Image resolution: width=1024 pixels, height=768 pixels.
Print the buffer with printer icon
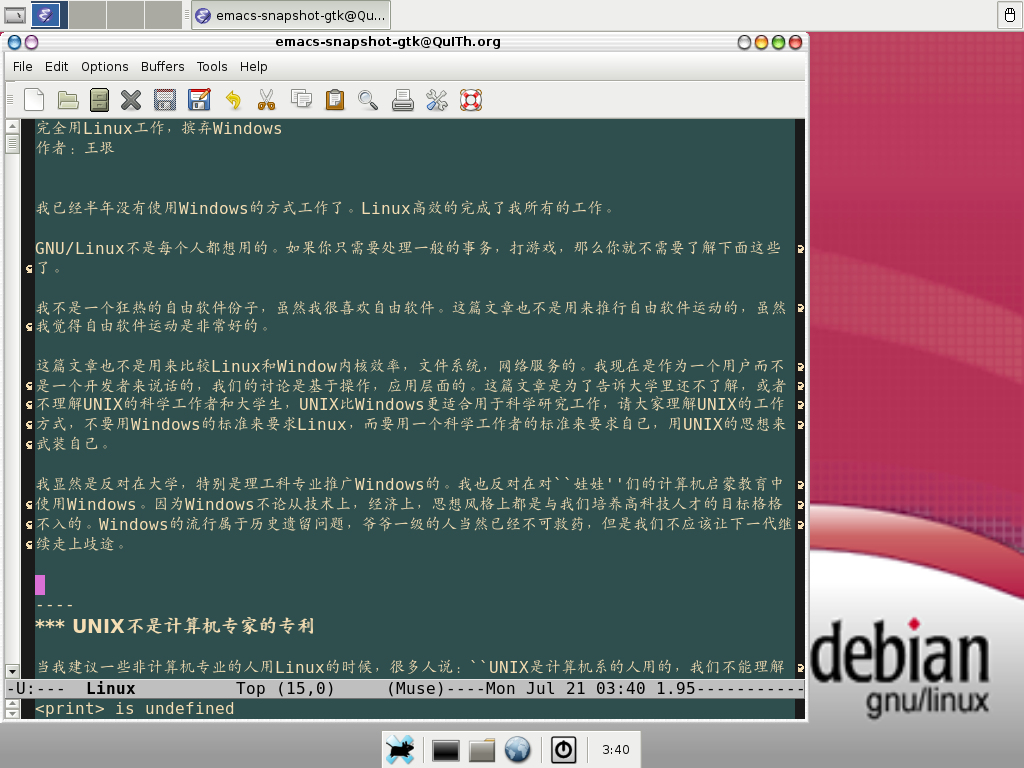(x=403, y=100)
